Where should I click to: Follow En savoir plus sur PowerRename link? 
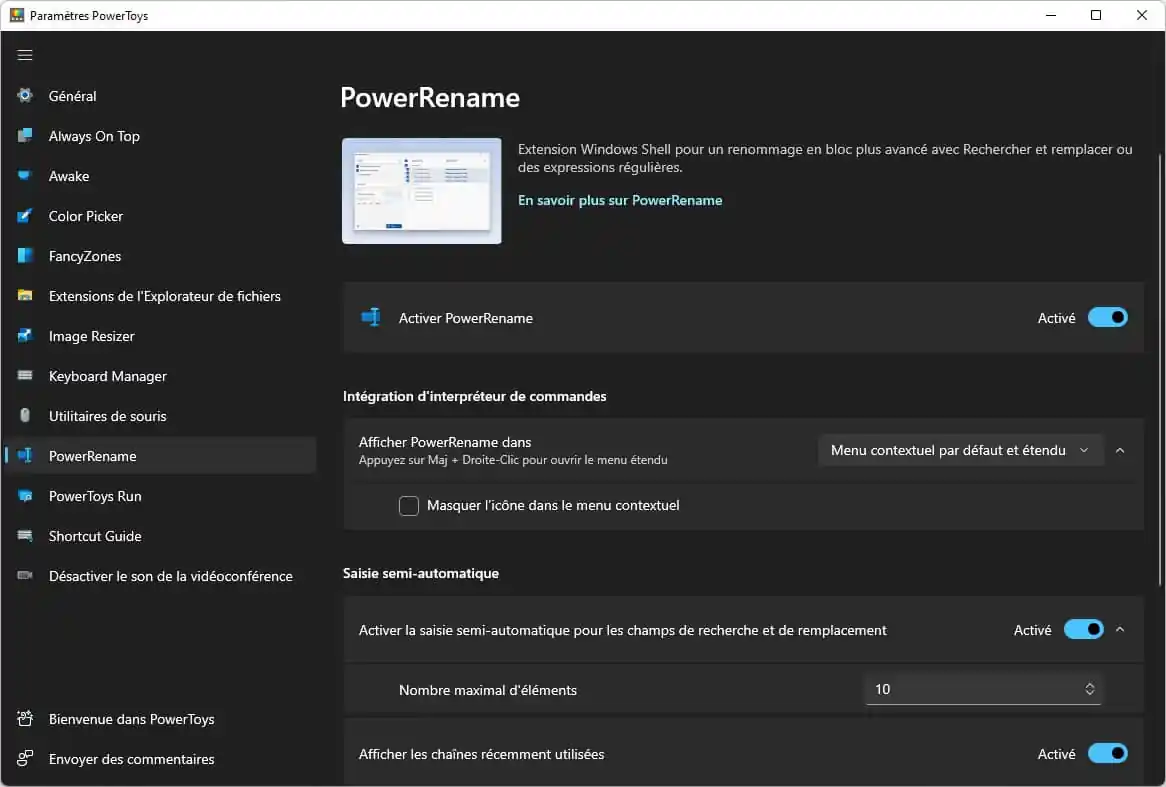click(619, 200)
